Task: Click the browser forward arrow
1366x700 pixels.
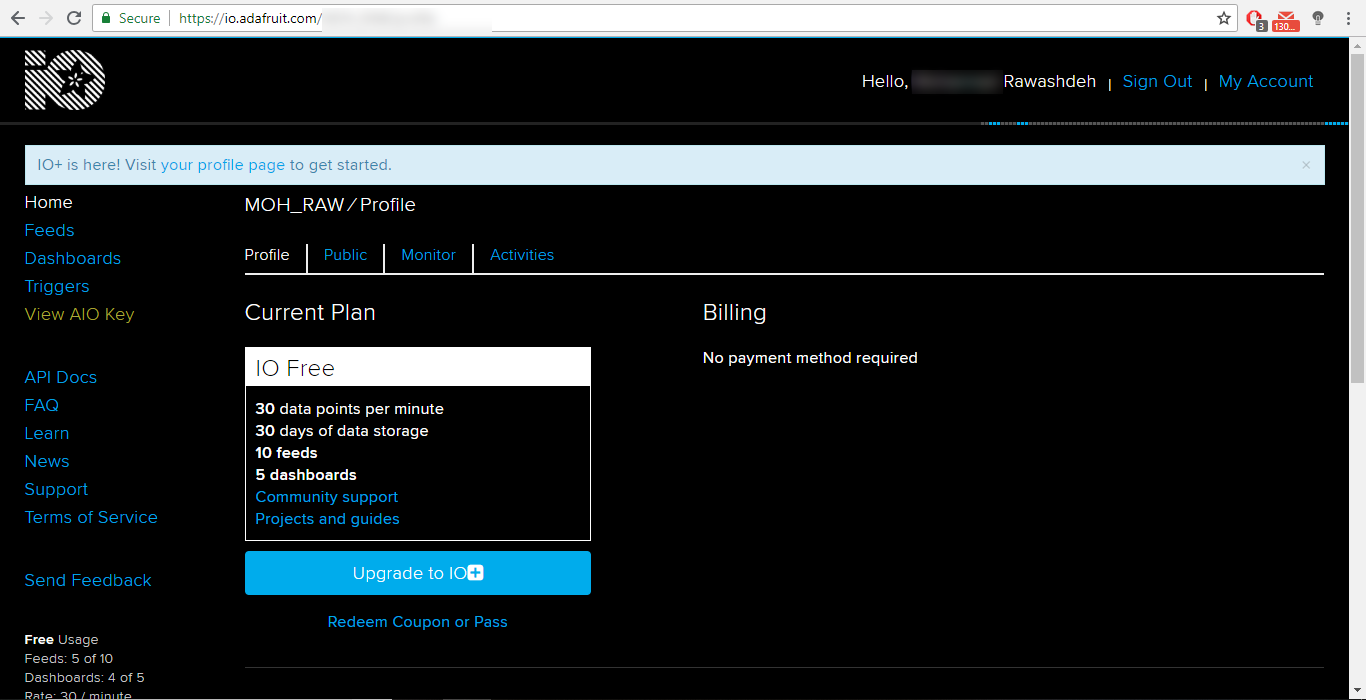Action: pyautogui.click(x=46, y=18)
